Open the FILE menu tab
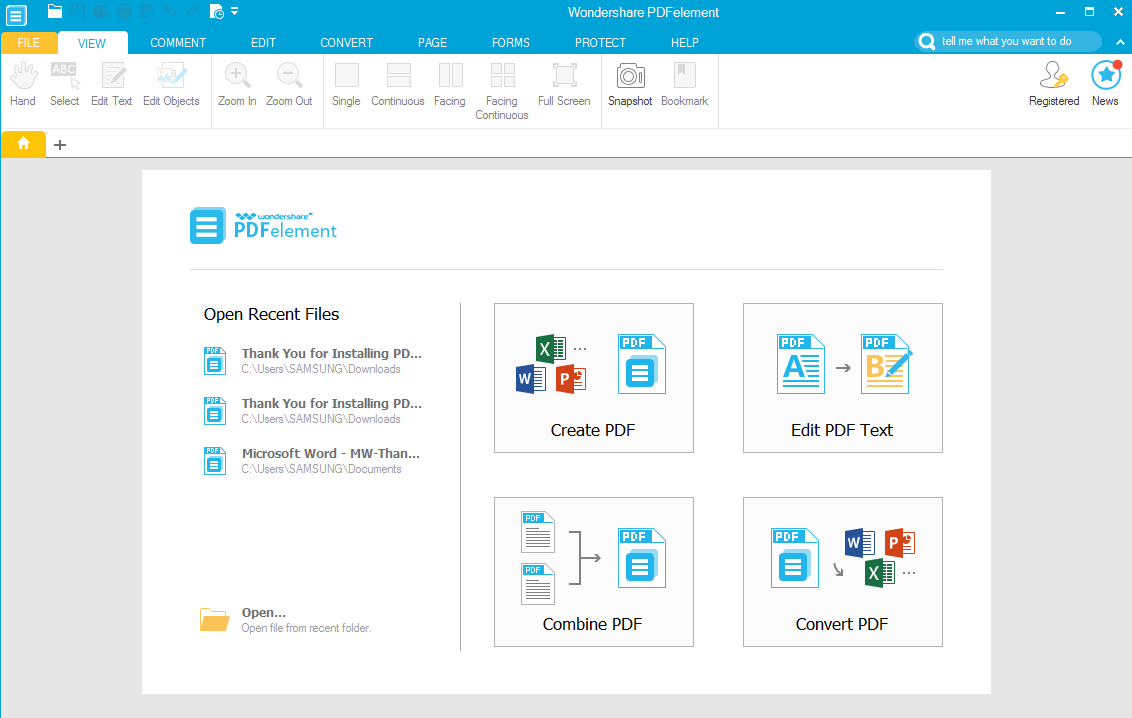 [29, 43]
